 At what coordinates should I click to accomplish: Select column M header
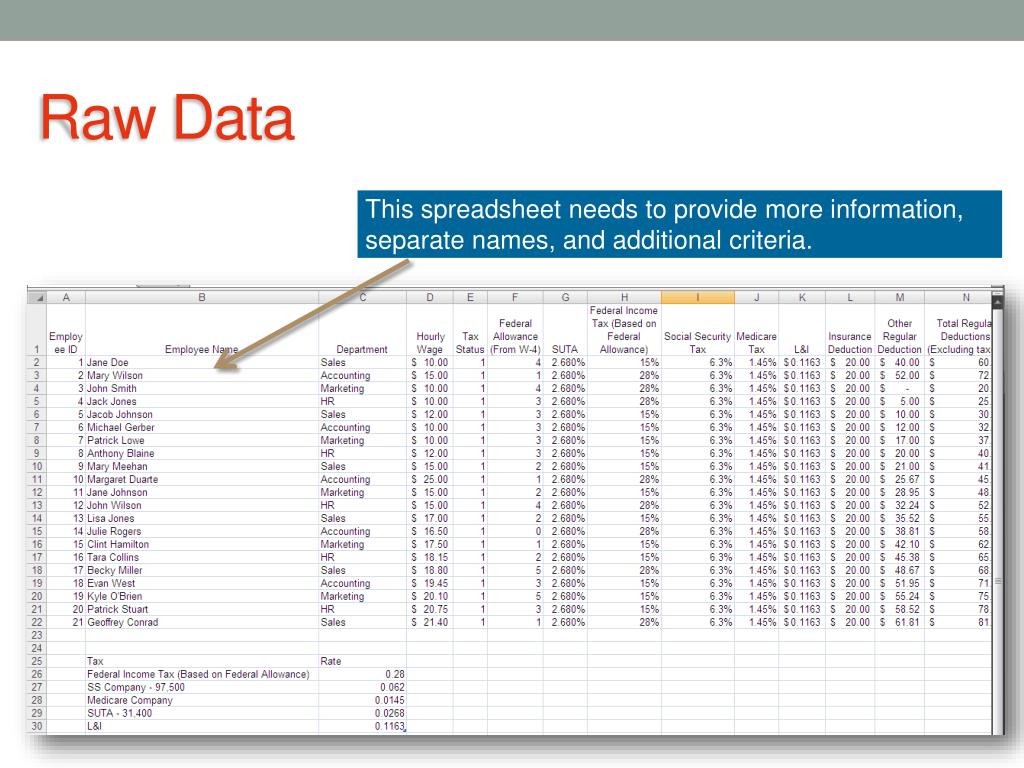900,298
